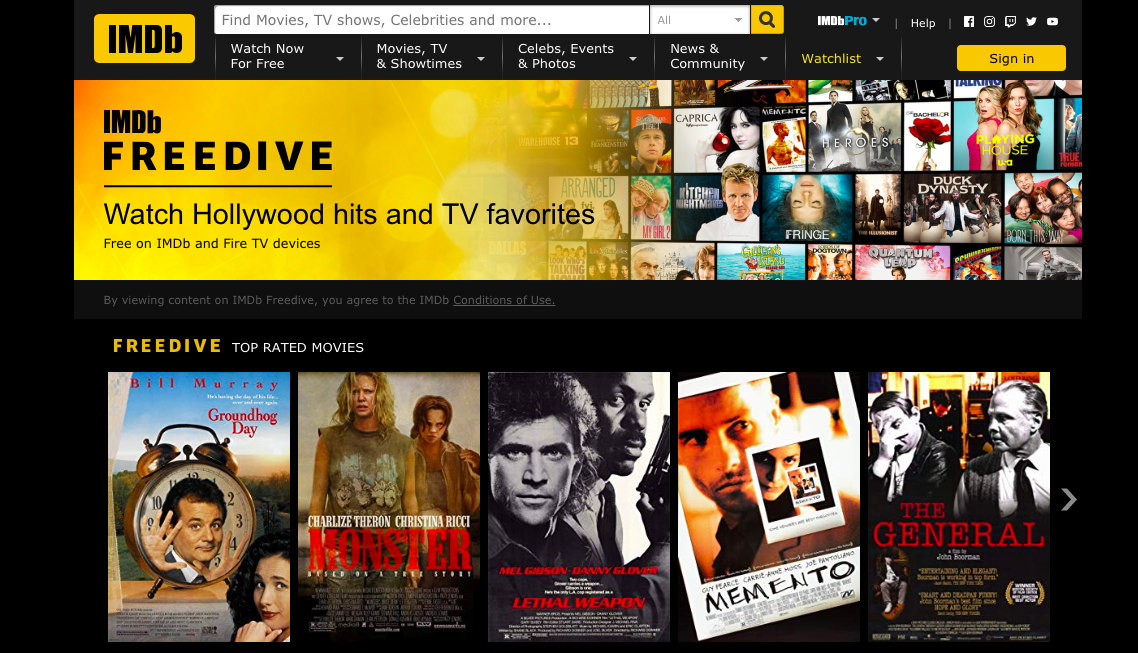The image size is (1138, 653).
Task: Open the Watchlist dropdown arrow
Action: (x=880, y=59)
